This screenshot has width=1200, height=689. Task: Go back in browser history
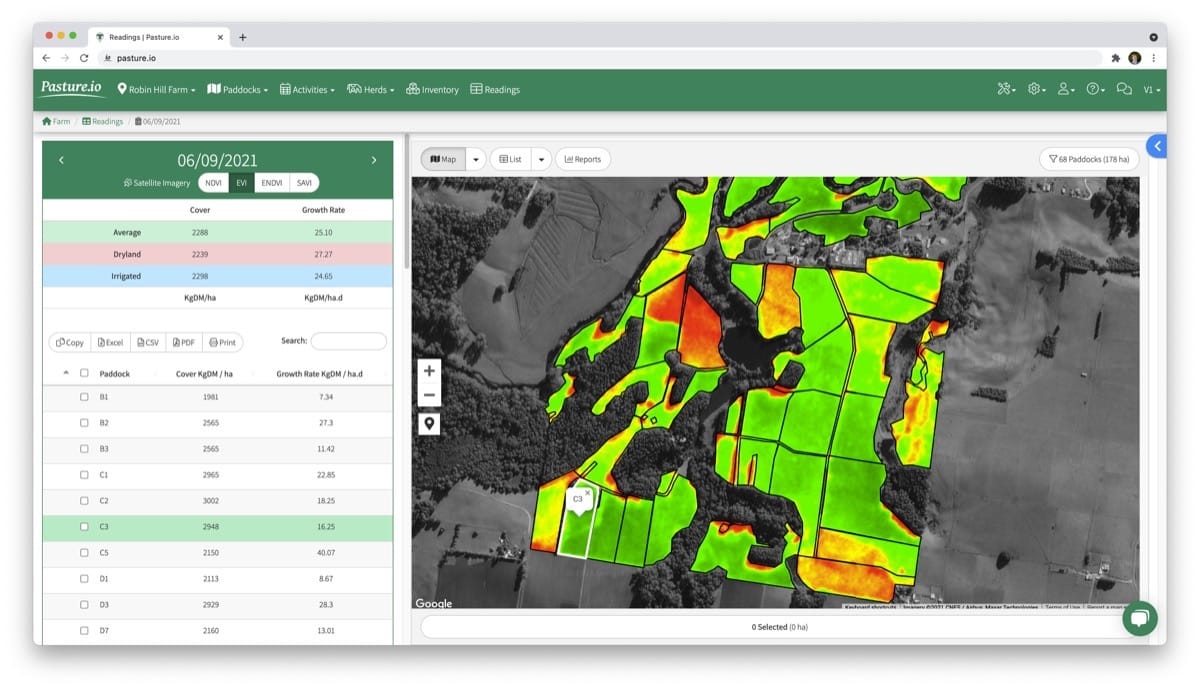pos(46,58)
